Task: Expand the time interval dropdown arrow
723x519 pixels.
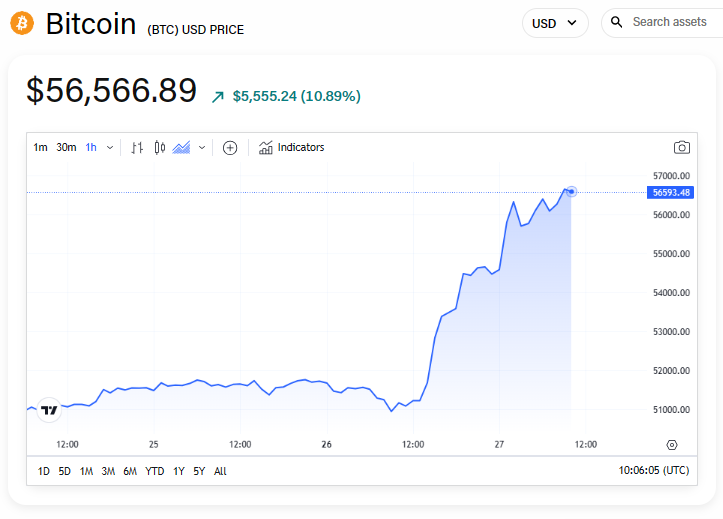Action: click(x=110, y=148)
